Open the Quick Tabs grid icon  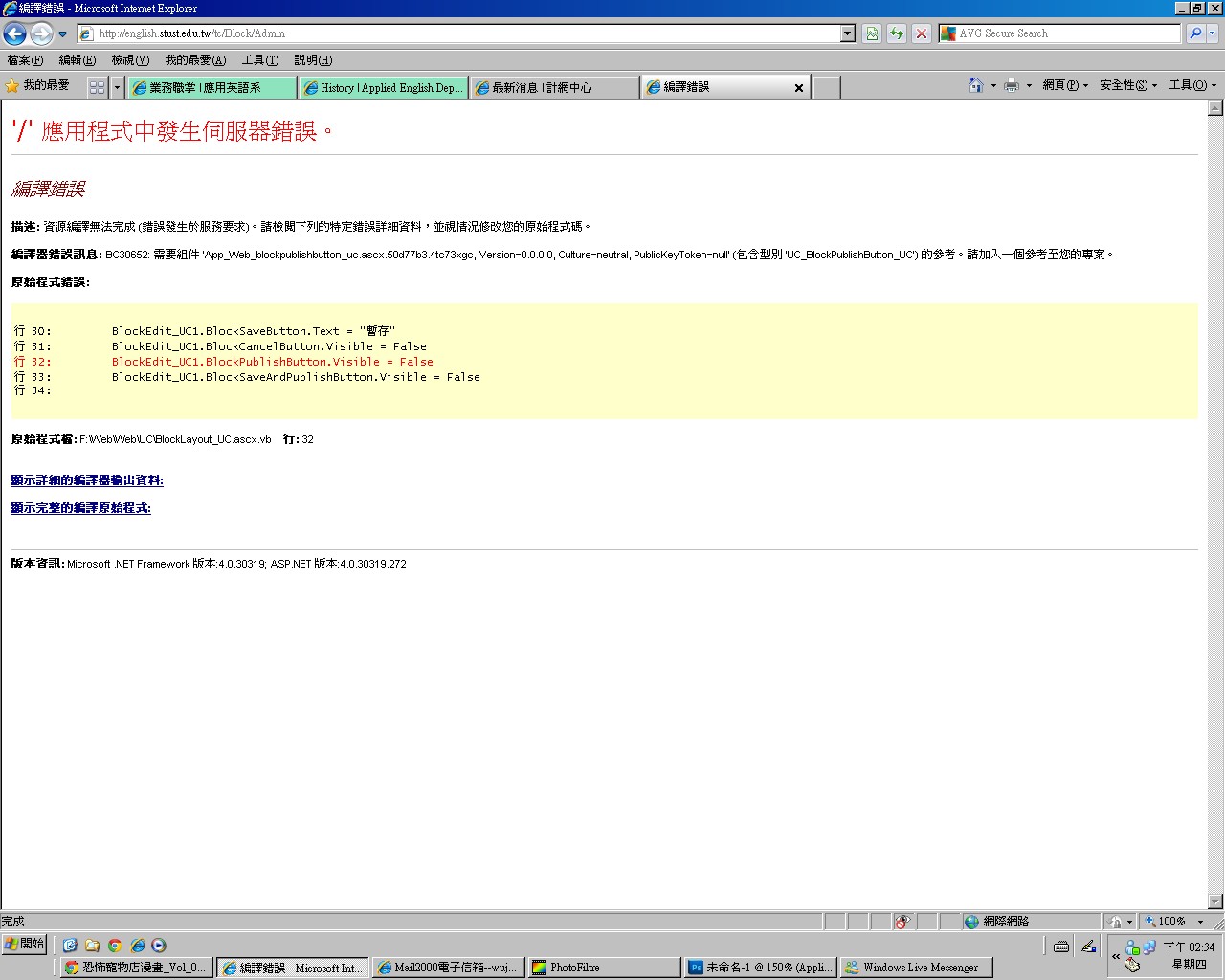[97, 87]
